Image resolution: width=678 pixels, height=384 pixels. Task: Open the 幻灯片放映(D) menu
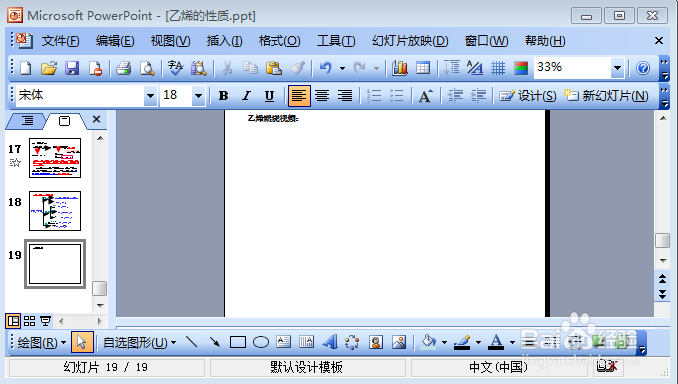(410, 41)
